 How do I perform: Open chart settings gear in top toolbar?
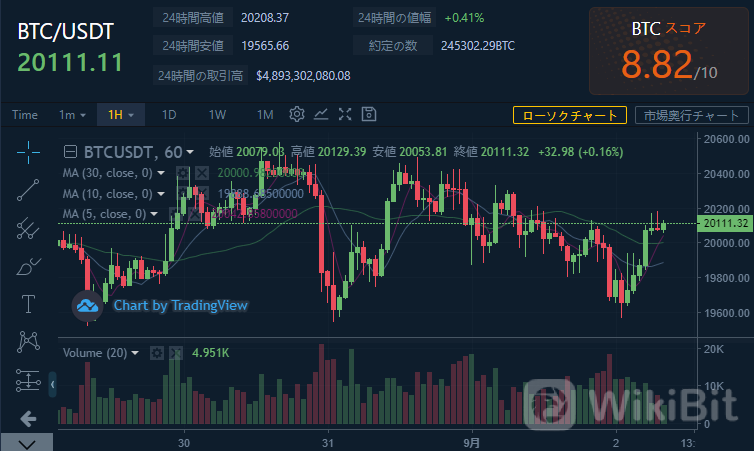coord(296,114)
